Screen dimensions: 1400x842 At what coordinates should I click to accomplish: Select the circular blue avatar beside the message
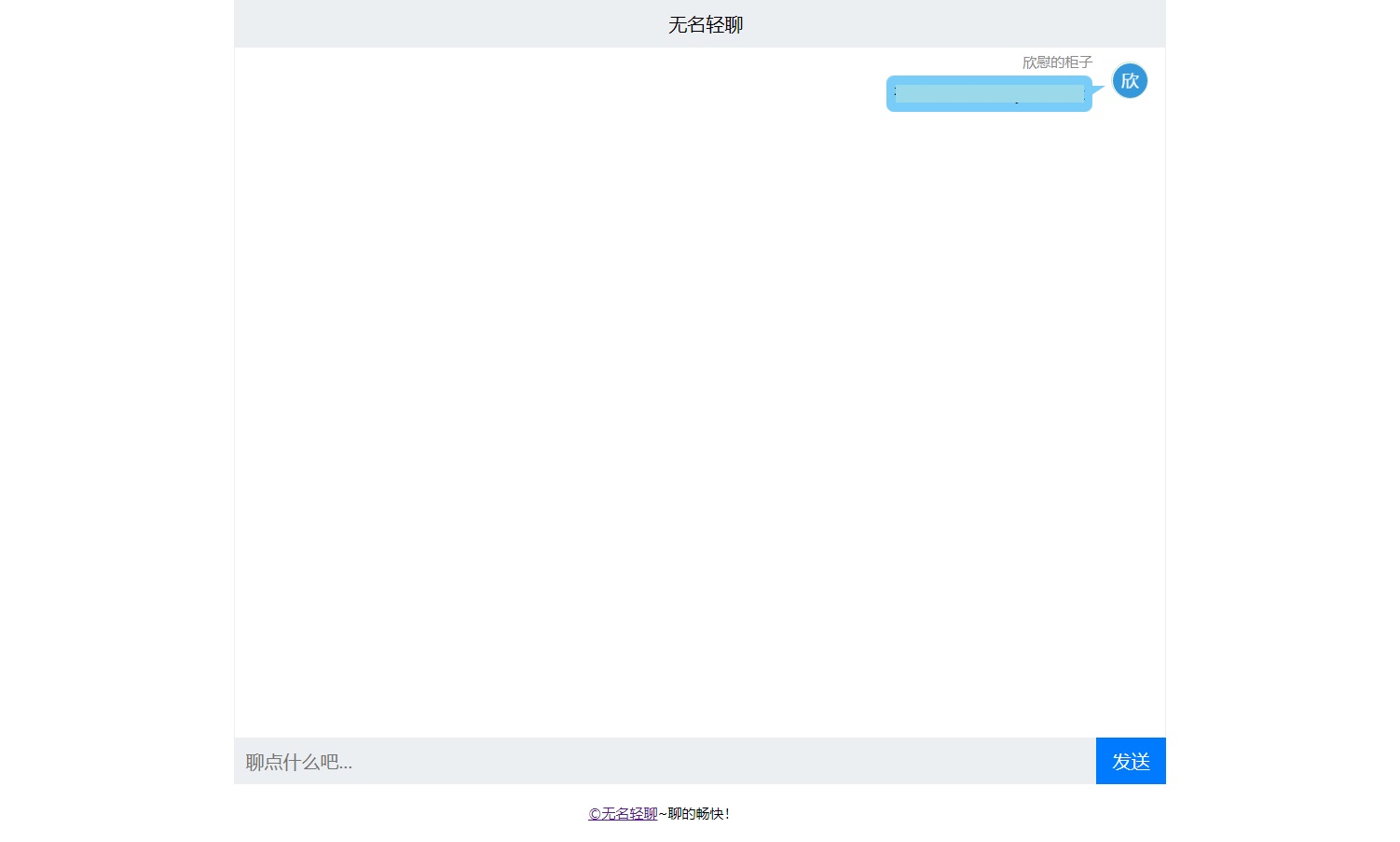coord(1129,81)
